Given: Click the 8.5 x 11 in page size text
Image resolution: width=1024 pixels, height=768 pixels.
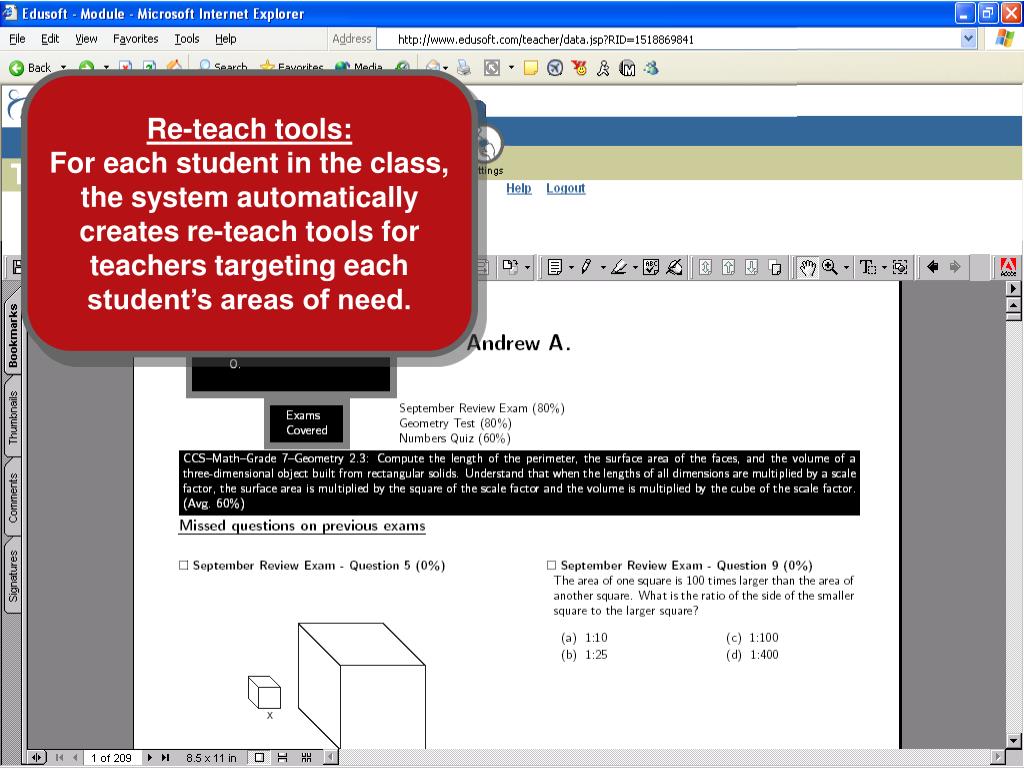Looking at the screenshot, I should 211,758.
